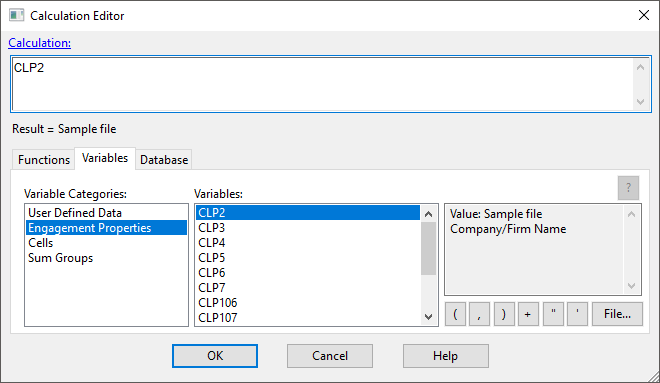This screenshot has height=383, width=660.
Task: Insert the single quote symbol button
Action: pos(577,314)
